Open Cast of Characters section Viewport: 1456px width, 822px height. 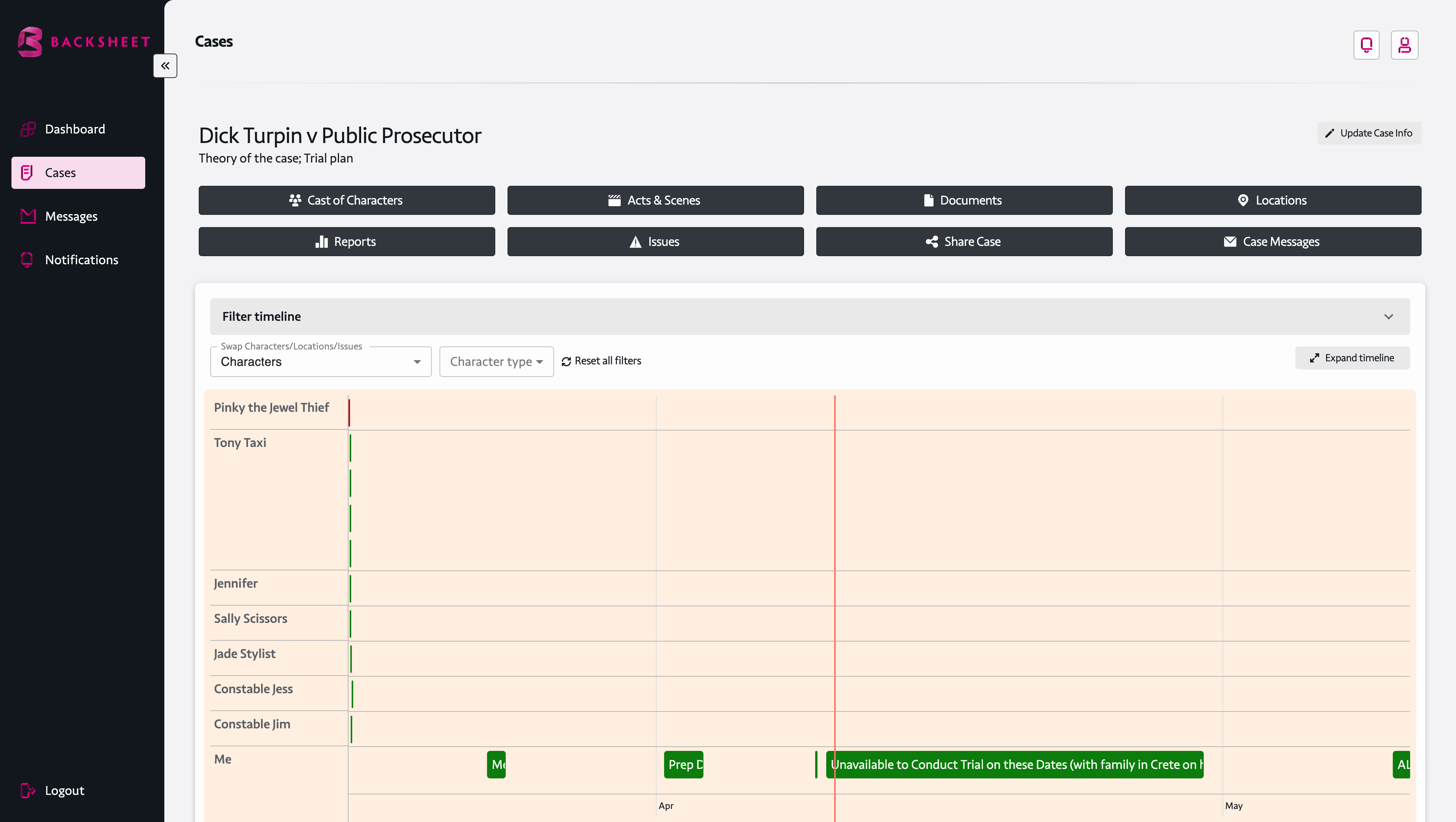(347, 200)
